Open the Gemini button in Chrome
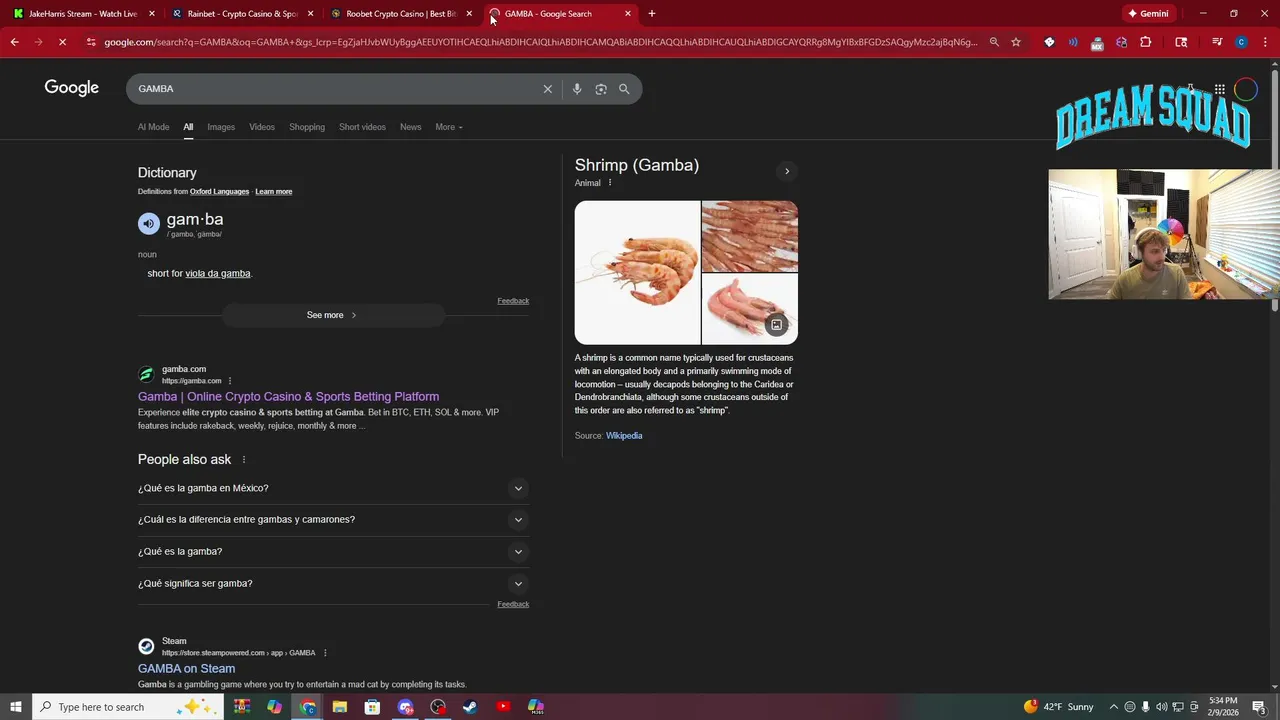Screen dimensions: 1280x720 click(x=1148, y=14)
